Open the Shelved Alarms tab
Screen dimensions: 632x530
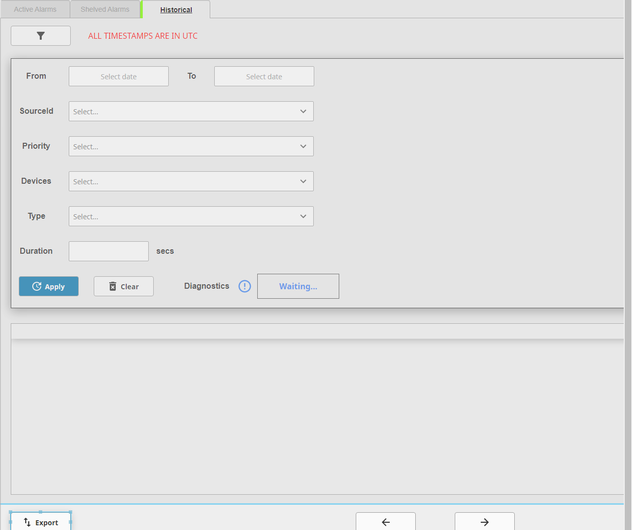pyautogui.click(x=105, y=9)
